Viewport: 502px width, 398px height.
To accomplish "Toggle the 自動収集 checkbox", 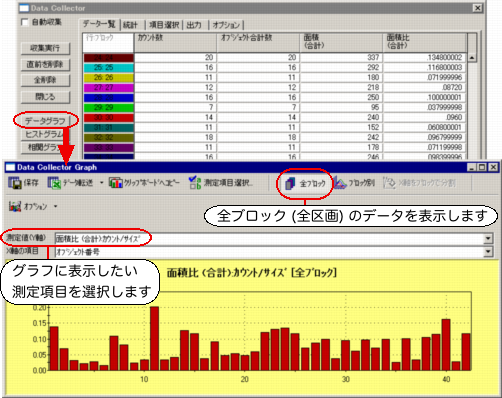I will click(24, 22).
